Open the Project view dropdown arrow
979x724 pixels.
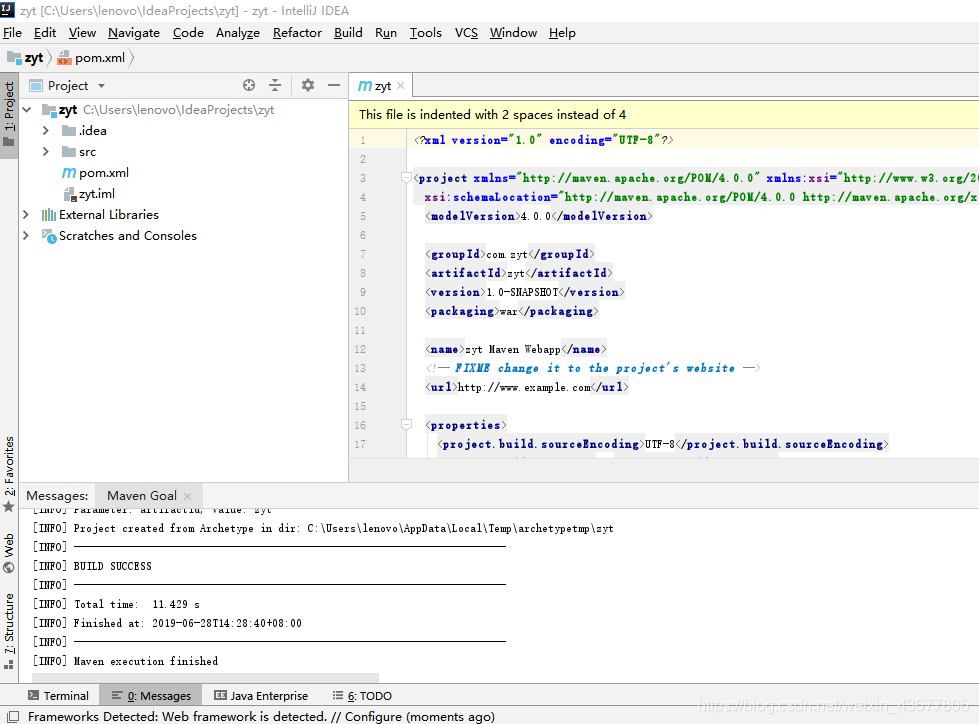point(101,86)
